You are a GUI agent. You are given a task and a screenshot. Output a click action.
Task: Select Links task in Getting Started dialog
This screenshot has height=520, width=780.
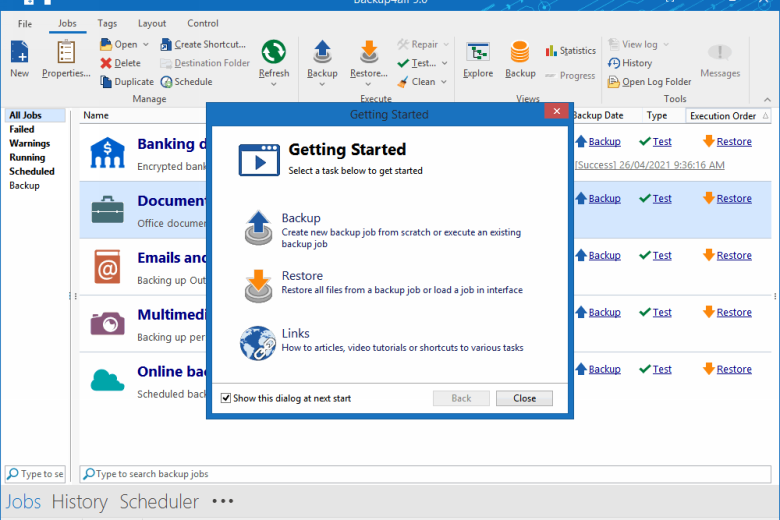click(383, 341)
